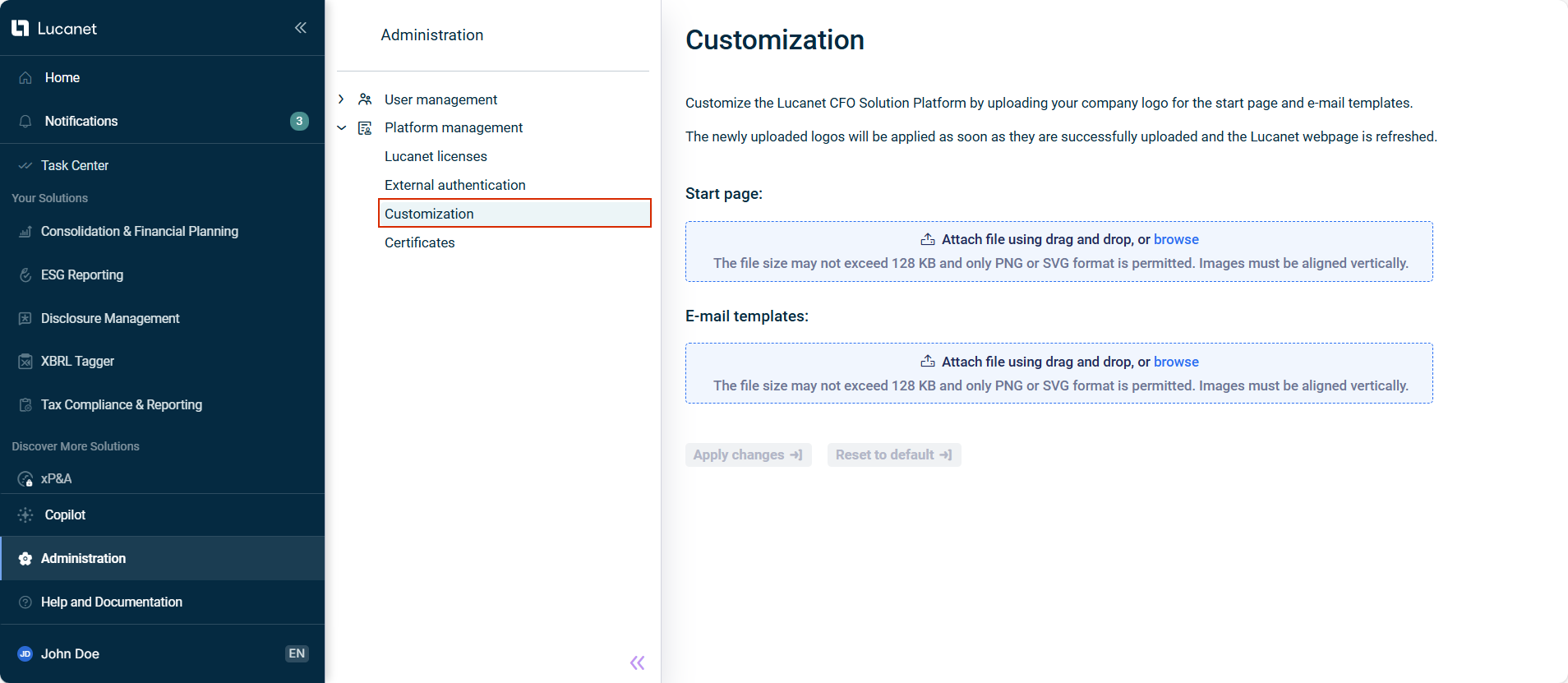Click the Disclosure Management icon
Image resolution: width=1568 pixels, height=683 pixels.
point(25,318)
